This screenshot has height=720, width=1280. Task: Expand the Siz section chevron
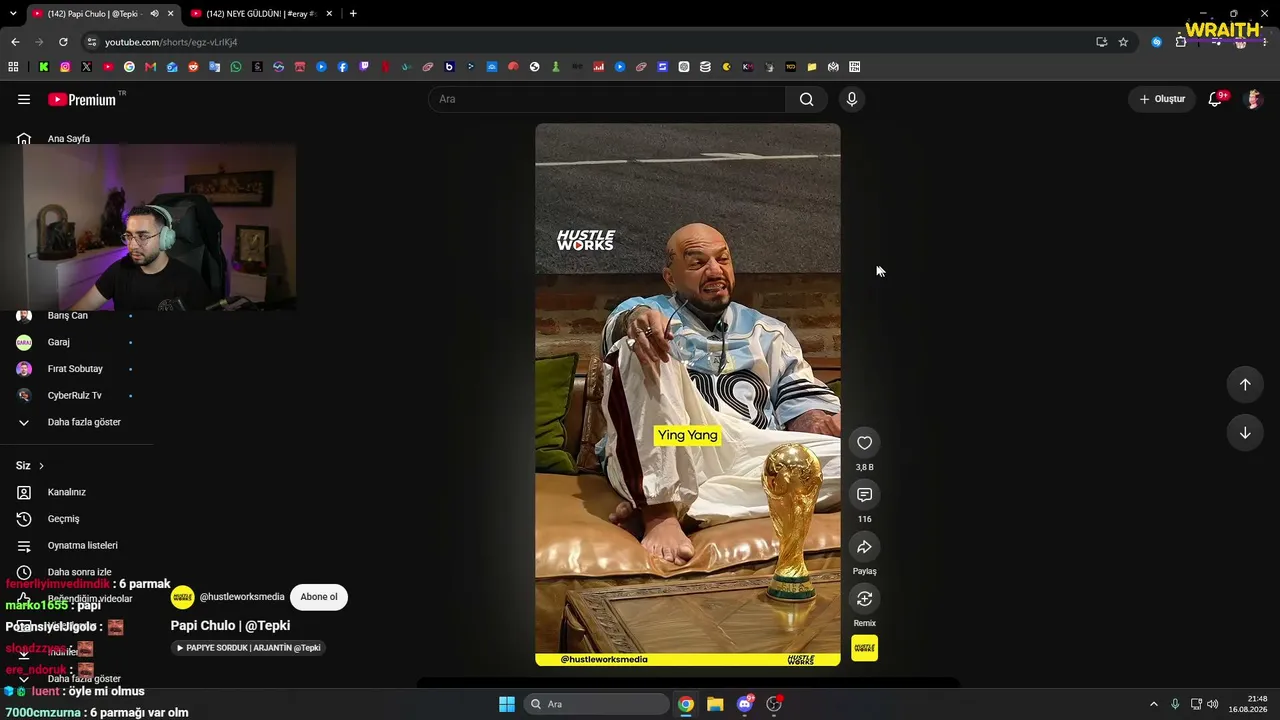click(x=41, y=466)
